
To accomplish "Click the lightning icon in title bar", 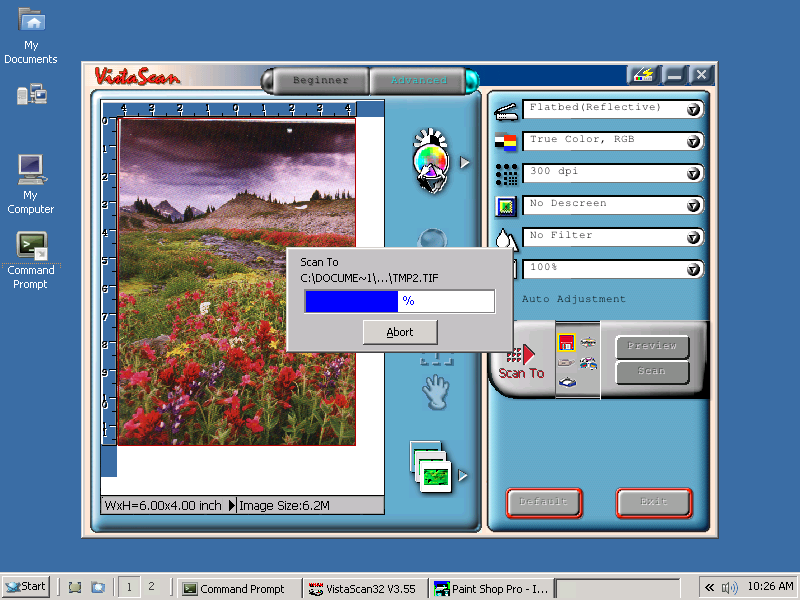I will (x=642, y=75).
